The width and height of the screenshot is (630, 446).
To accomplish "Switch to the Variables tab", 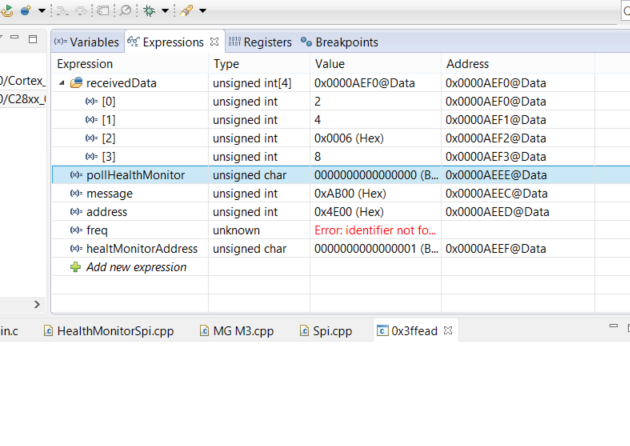I will pos(87,42).
